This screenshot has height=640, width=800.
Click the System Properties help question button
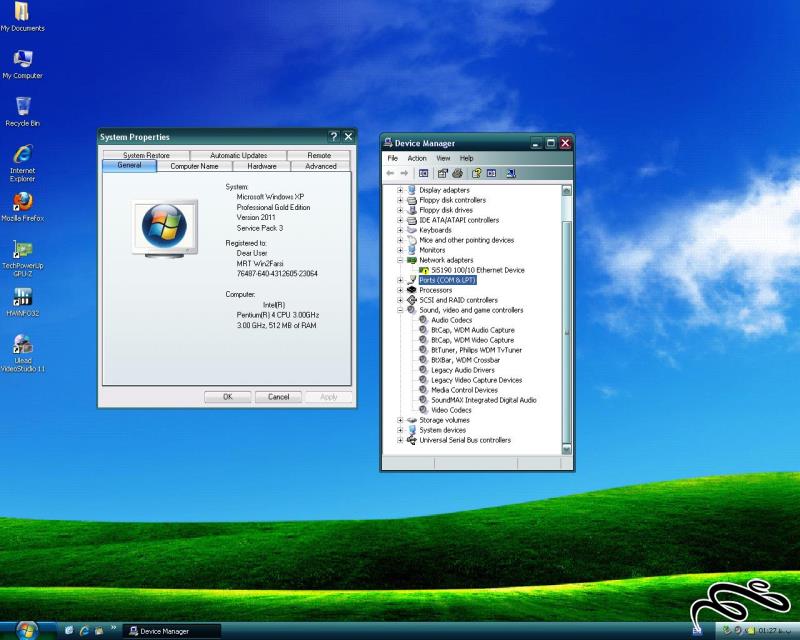pos(333,136)
